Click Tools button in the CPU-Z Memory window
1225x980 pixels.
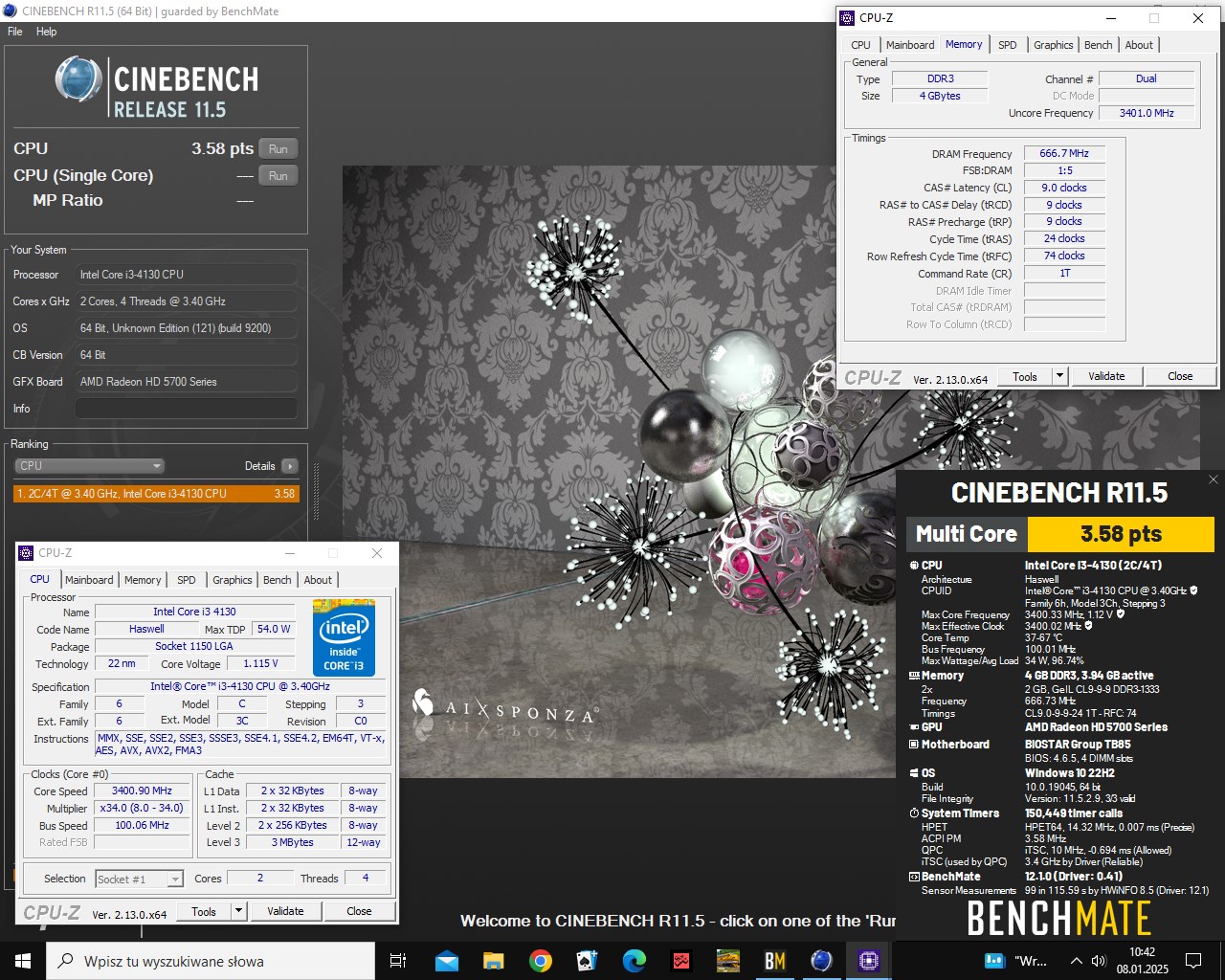pyautogui.click(x=1025, y=376)
